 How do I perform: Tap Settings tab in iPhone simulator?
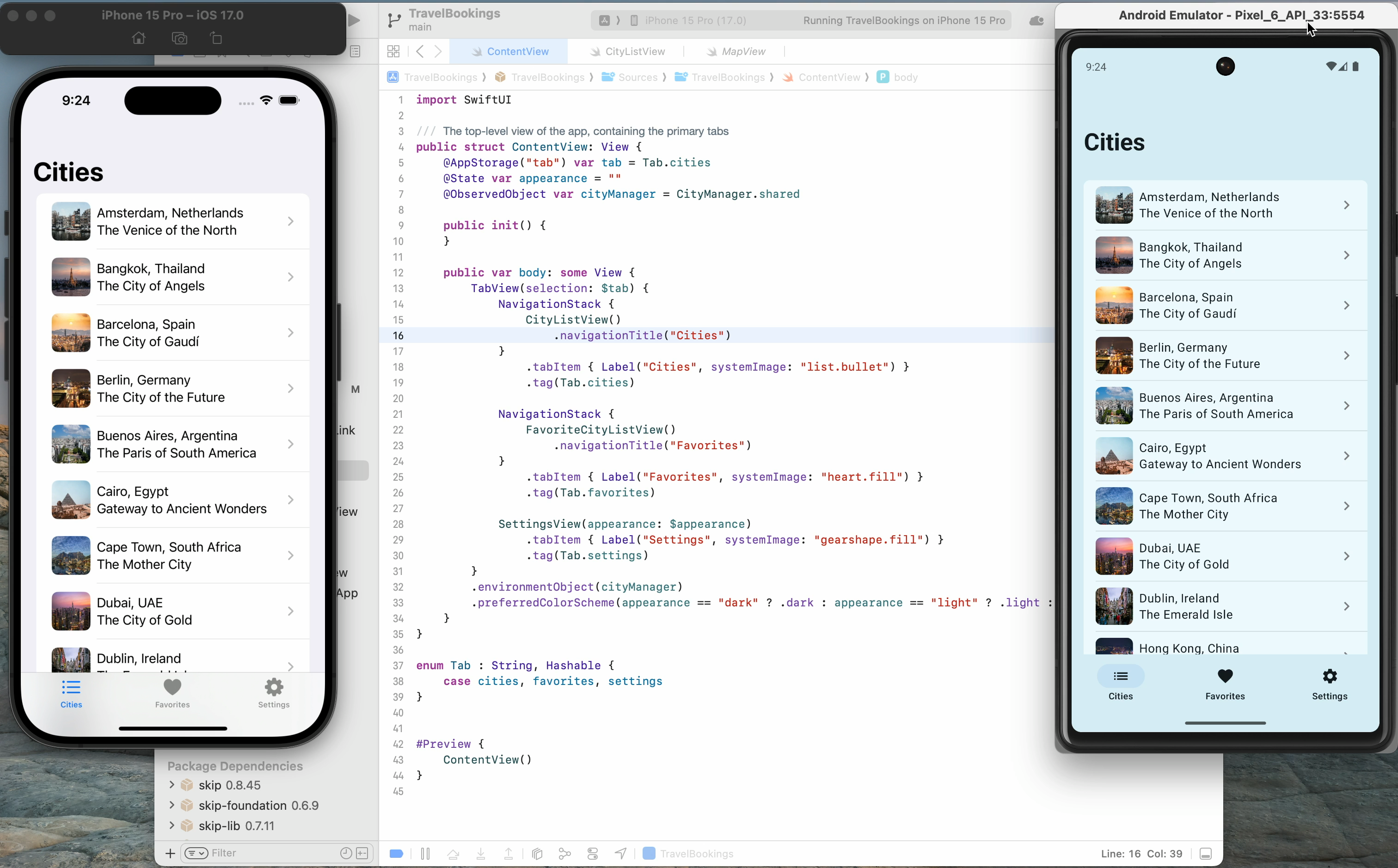point(274,693)
